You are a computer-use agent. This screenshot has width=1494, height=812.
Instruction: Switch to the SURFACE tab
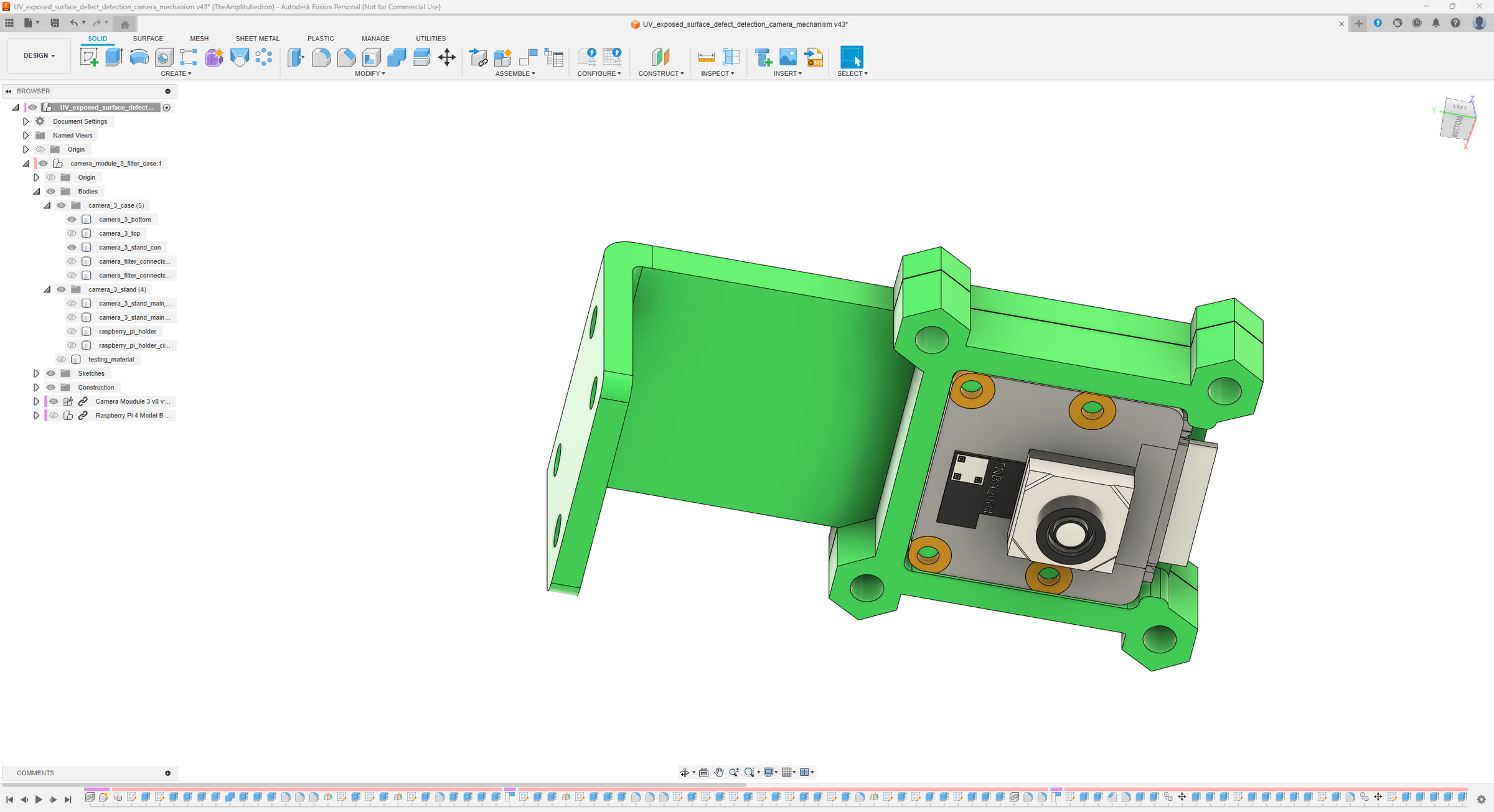tap(148, 39)
